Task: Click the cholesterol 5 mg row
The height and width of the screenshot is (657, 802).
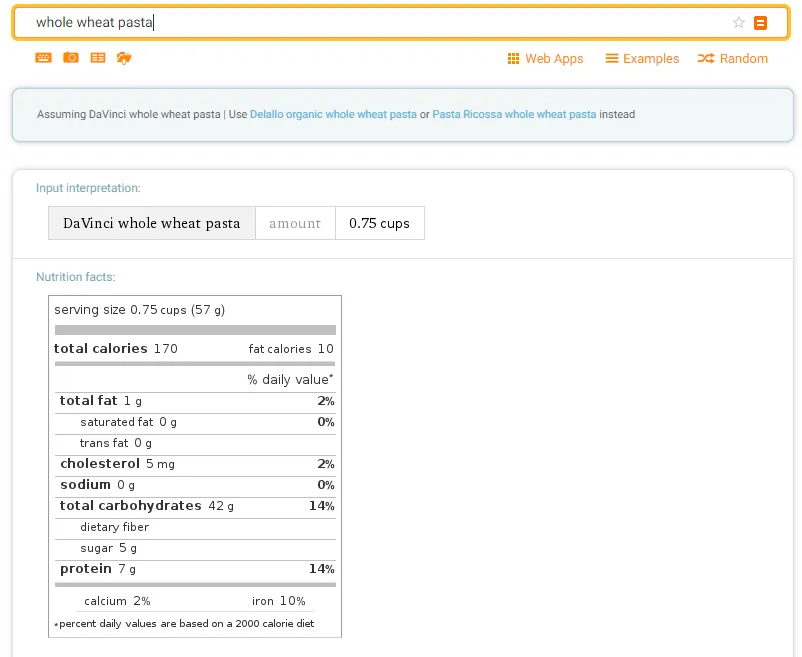Action: [x=195, y=464]
